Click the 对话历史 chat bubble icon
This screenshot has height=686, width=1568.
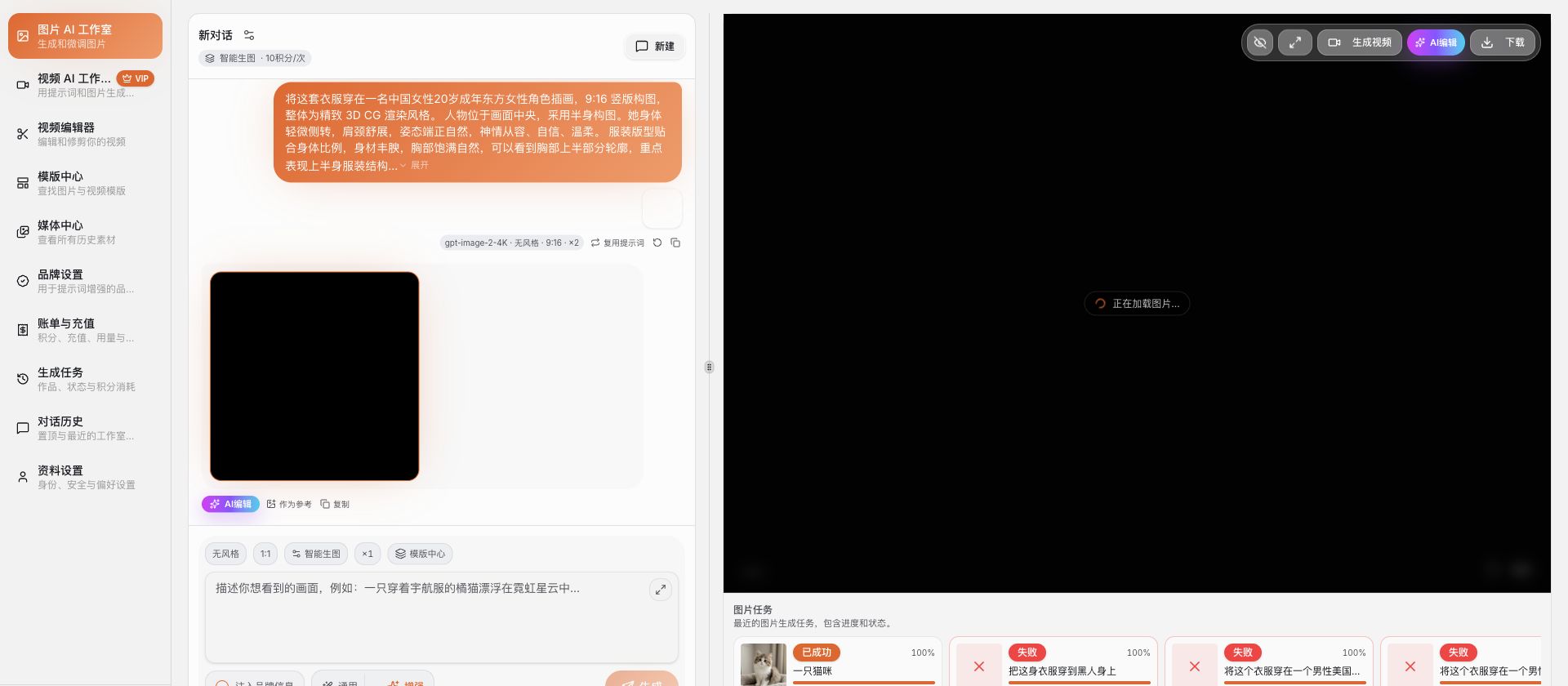pyautogui.click(x=23, y=428)
